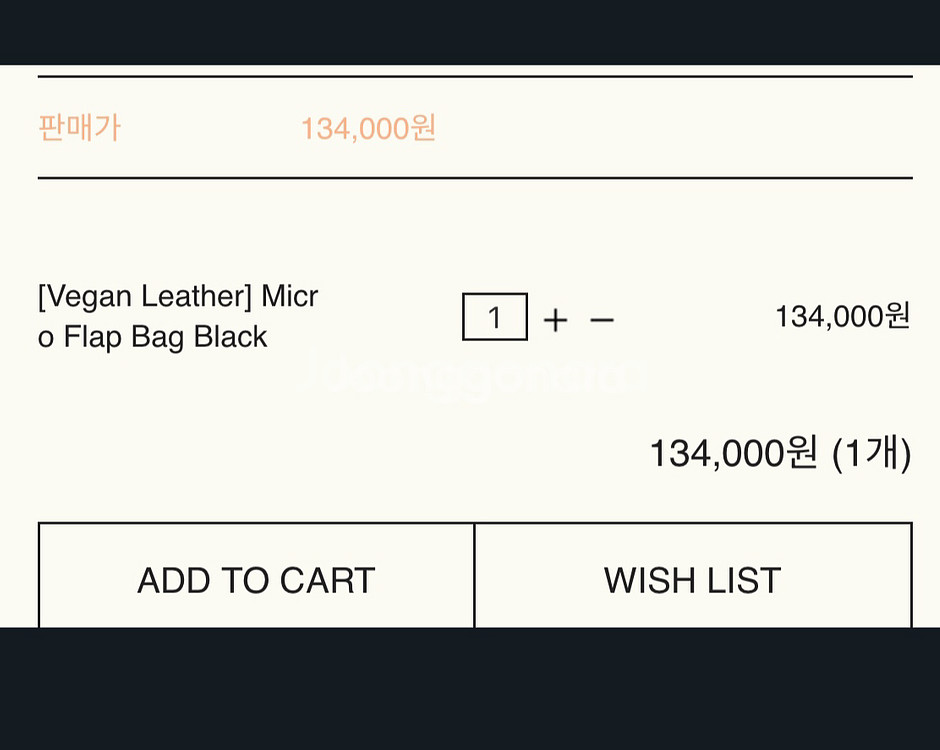Decrease quantity with the minus icon
The image size is (940, 750).
(601, 320)
